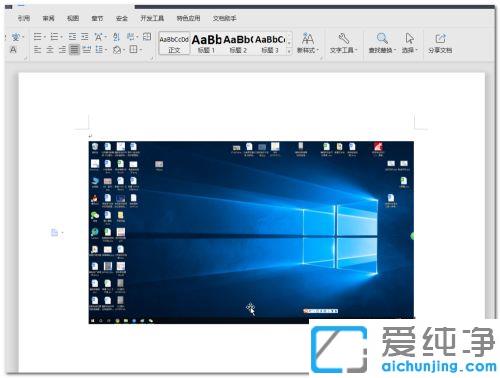The image size is (500, 378).
Task: Open the 视图 tab
Action: (x=73, y=19)
